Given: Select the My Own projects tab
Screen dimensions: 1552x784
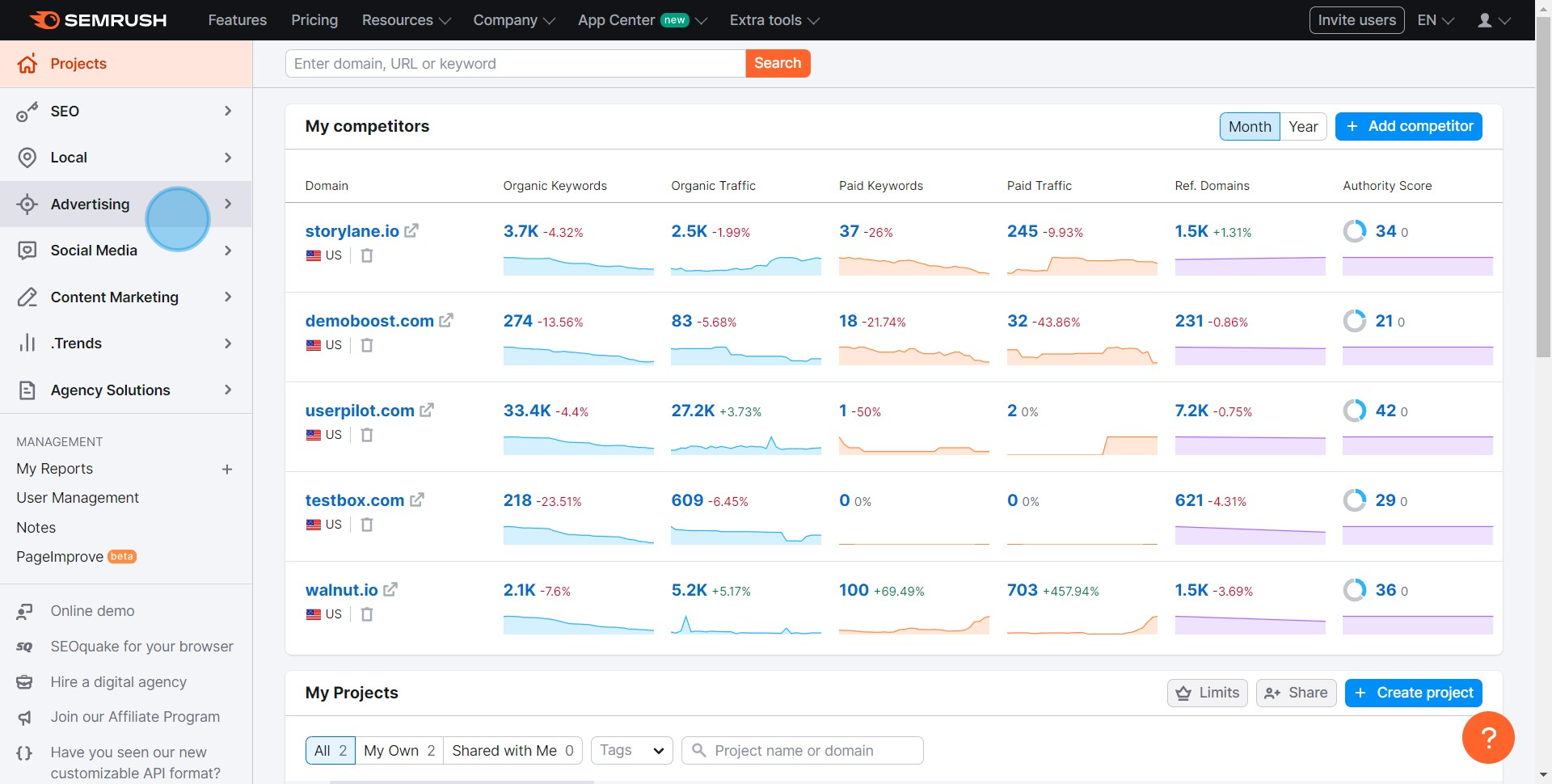Looking at the screenshot, I should [x=399, y=751].
